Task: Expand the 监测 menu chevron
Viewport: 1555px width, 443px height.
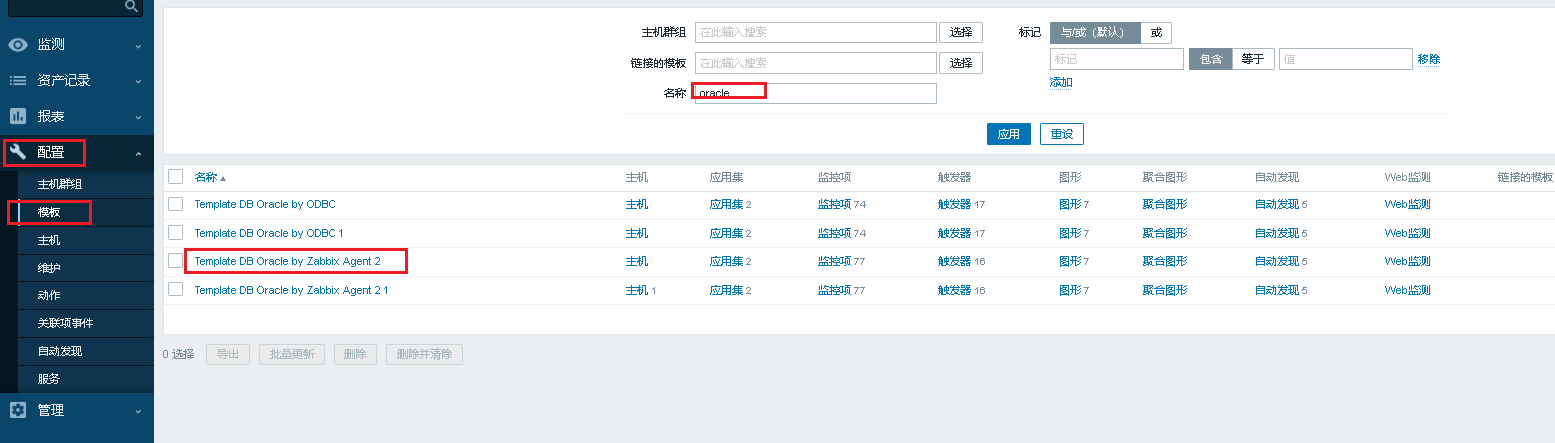Action: coord(138,46)
